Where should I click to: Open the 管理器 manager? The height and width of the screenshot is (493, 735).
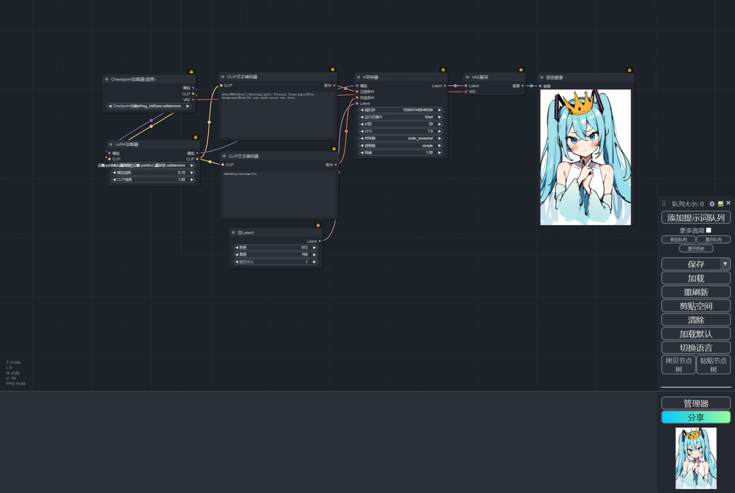coord(696,403)
